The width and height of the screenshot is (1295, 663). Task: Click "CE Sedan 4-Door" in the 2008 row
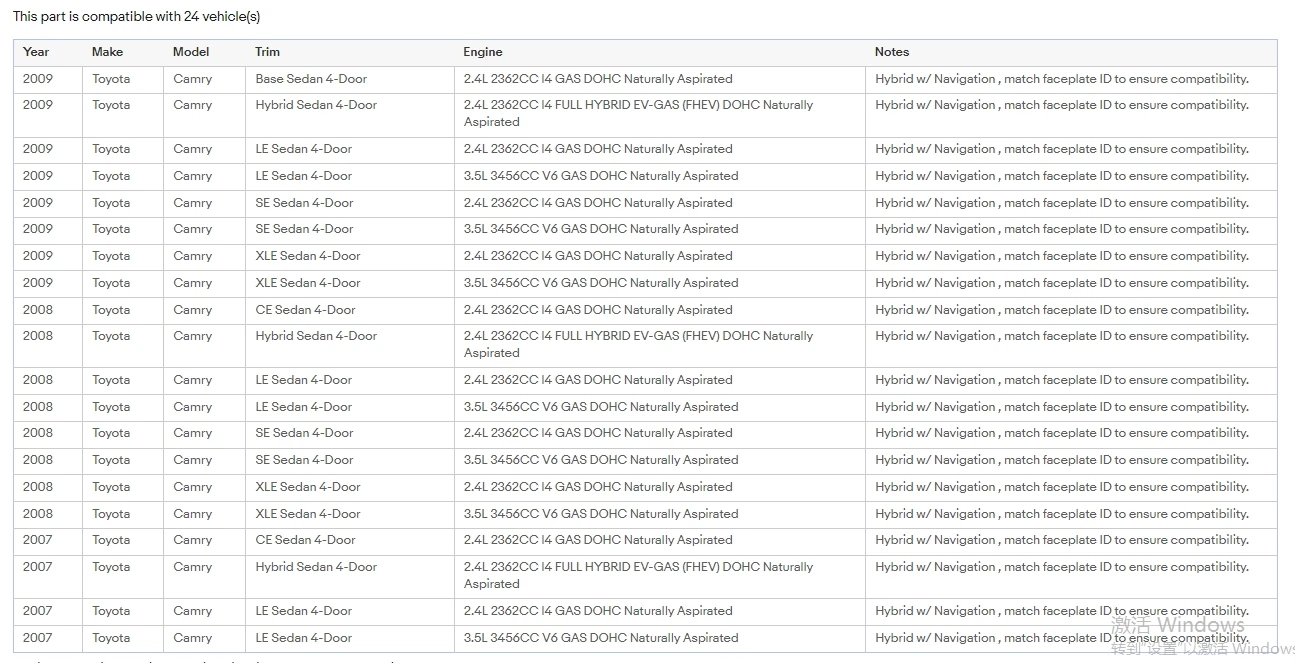305,310
